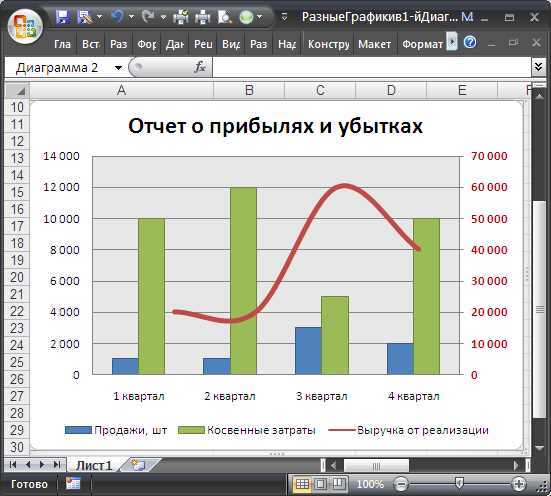The width and height of the screenshot is (551, 496).
Task: Save the workbook with the floppy icon
Action: tap(63, 16)
